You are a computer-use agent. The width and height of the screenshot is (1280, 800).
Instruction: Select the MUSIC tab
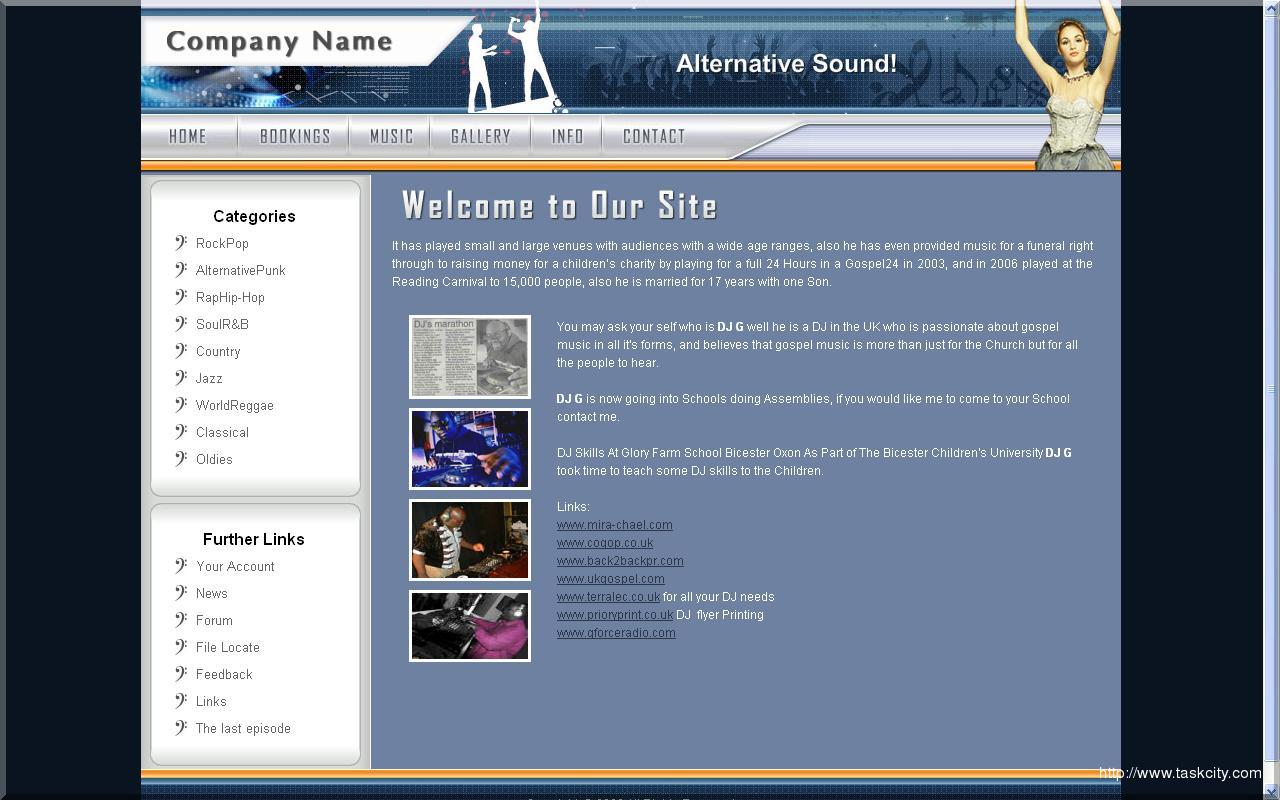point(390,136)
